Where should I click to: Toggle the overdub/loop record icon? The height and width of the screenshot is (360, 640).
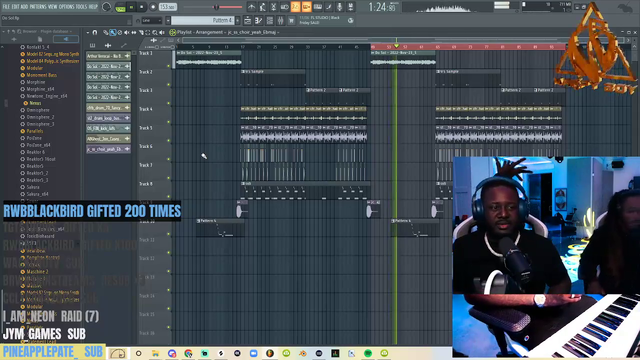[284, 7]
